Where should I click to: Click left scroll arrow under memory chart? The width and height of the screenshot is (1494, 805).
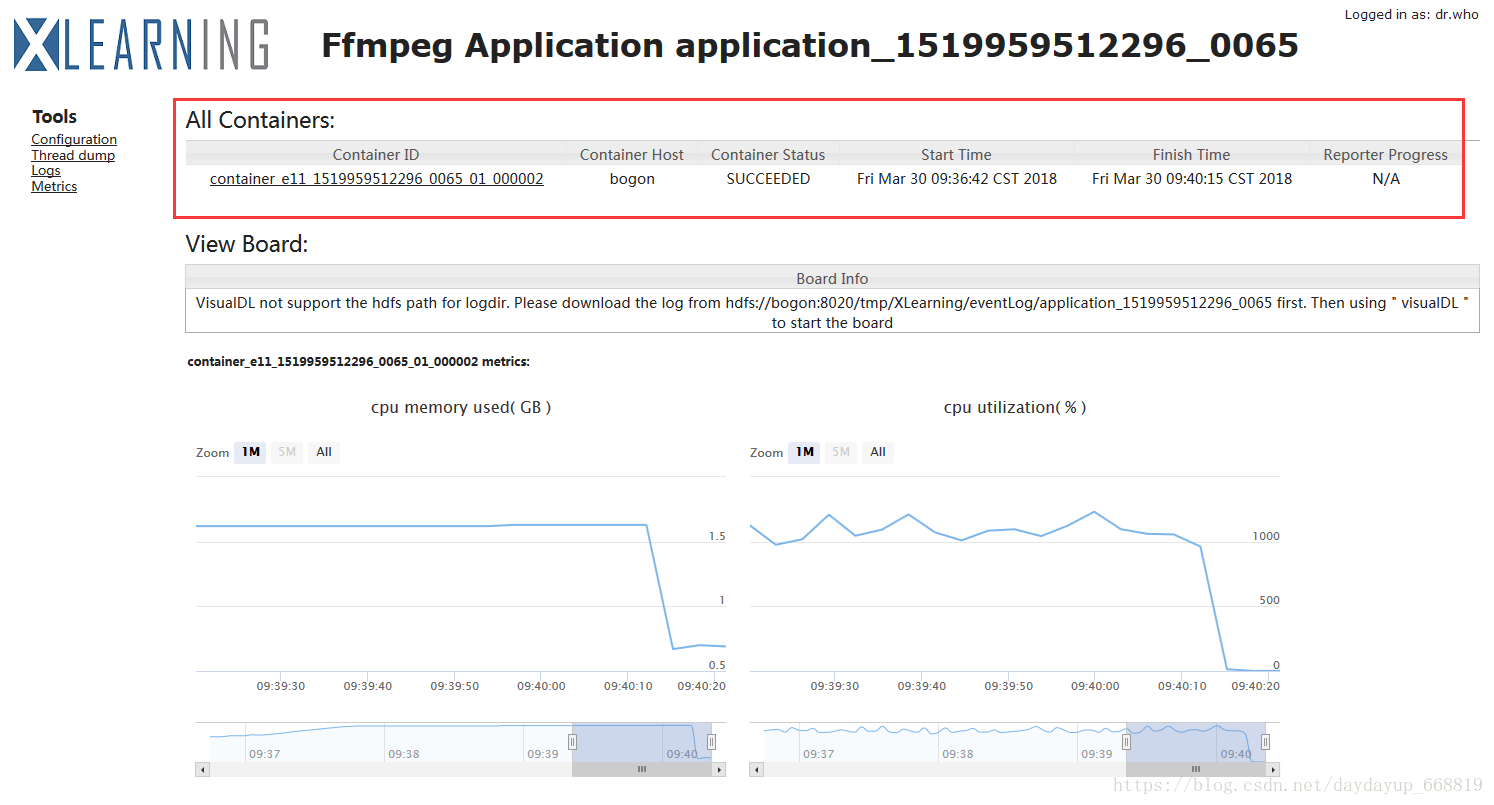point(203,769)
